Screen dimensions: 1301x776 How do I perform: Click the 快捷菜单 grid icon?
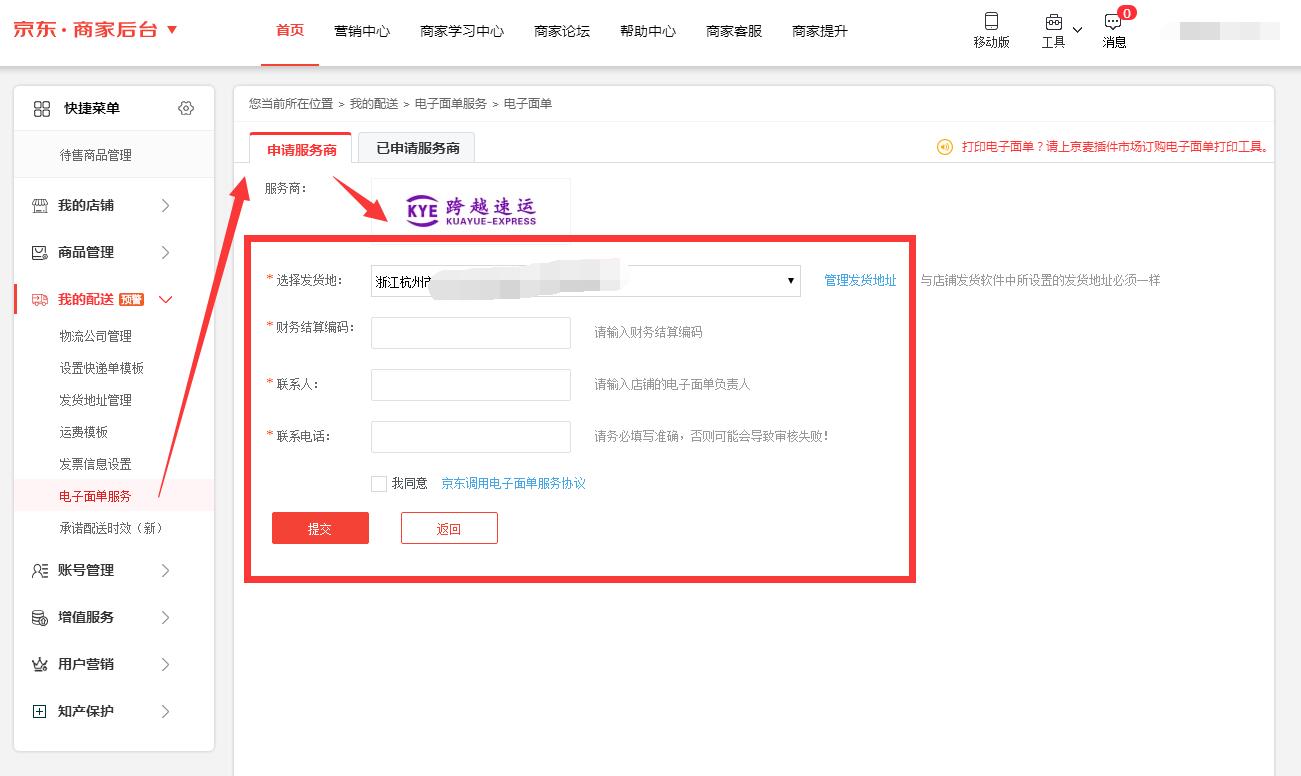(x=42, y=108)
